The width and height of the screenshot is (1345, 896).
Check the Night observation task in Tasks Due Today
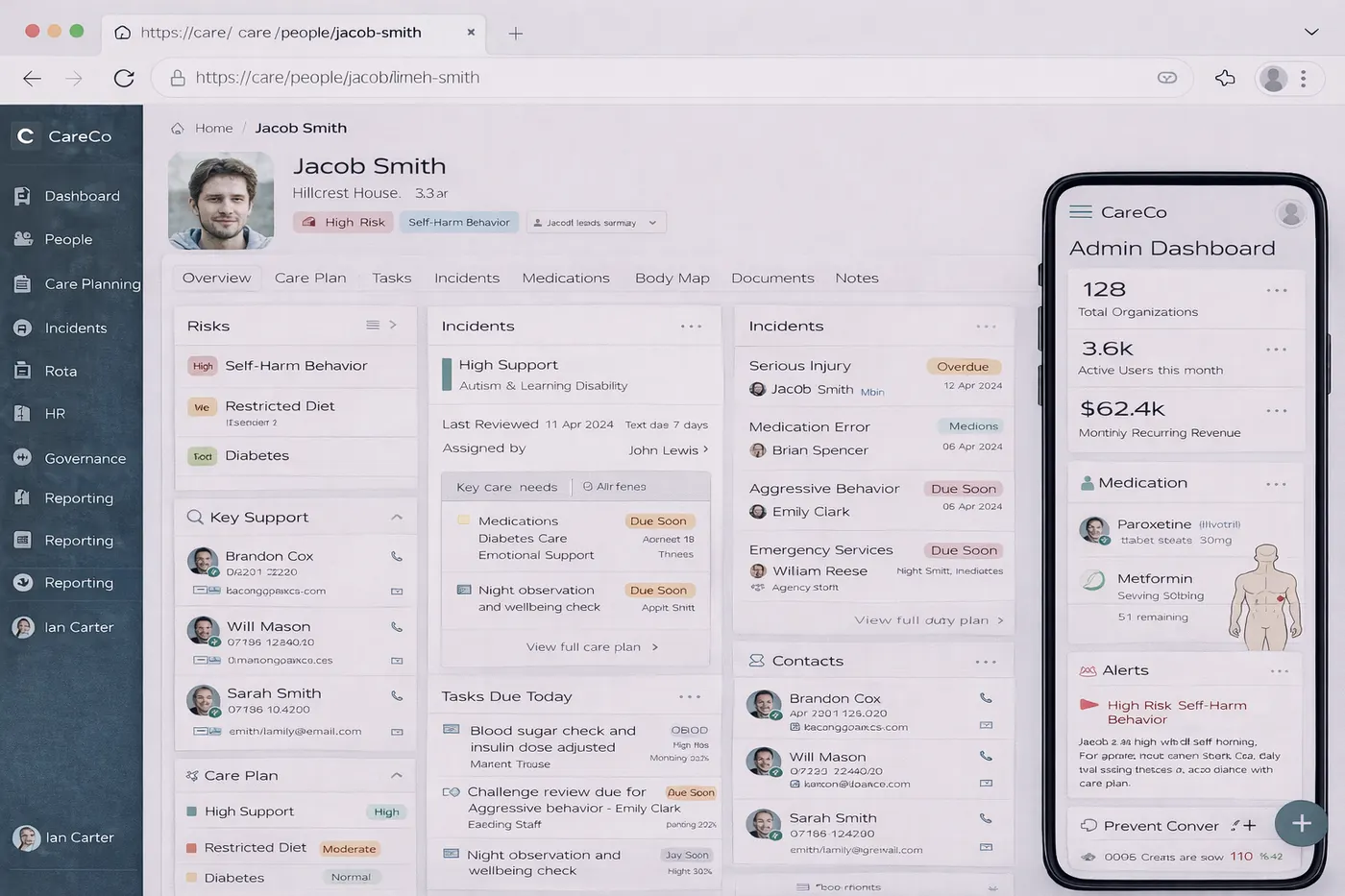451,854
